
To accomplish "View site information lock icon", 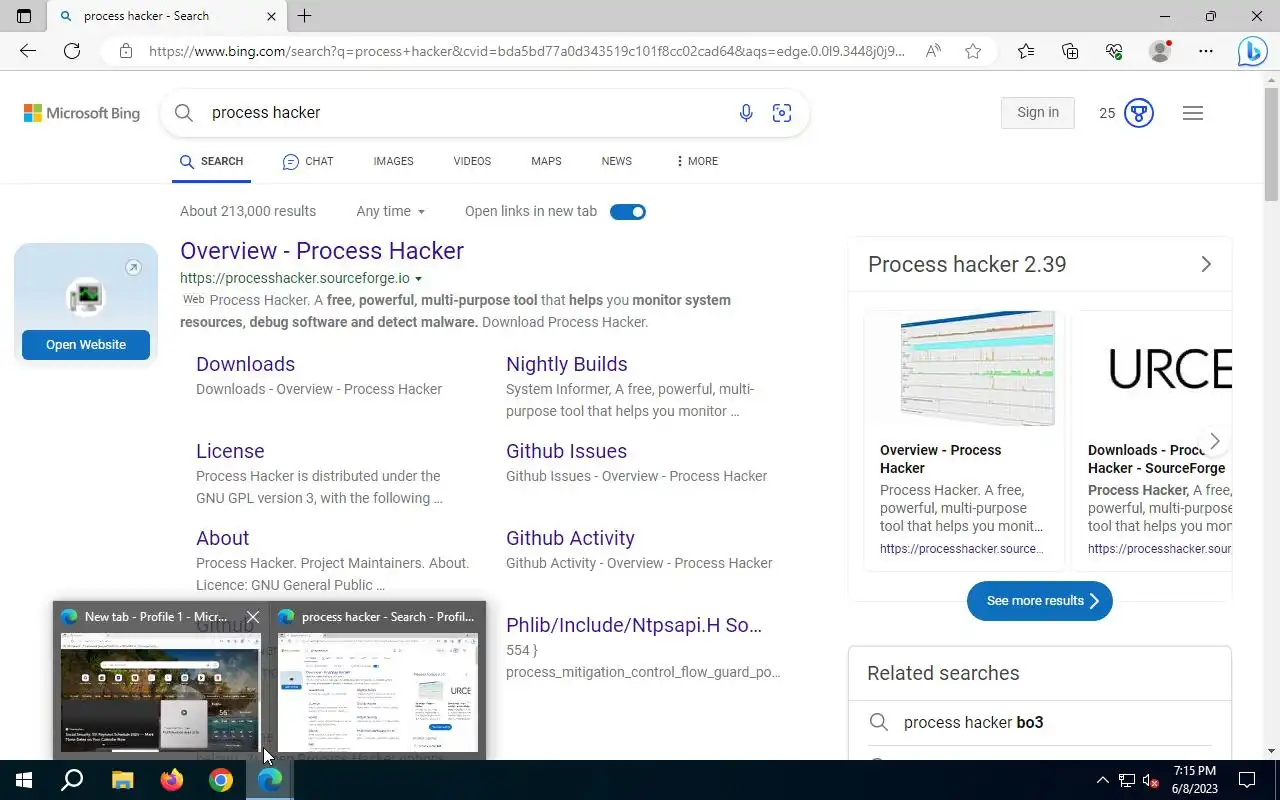I will (125, 51).
